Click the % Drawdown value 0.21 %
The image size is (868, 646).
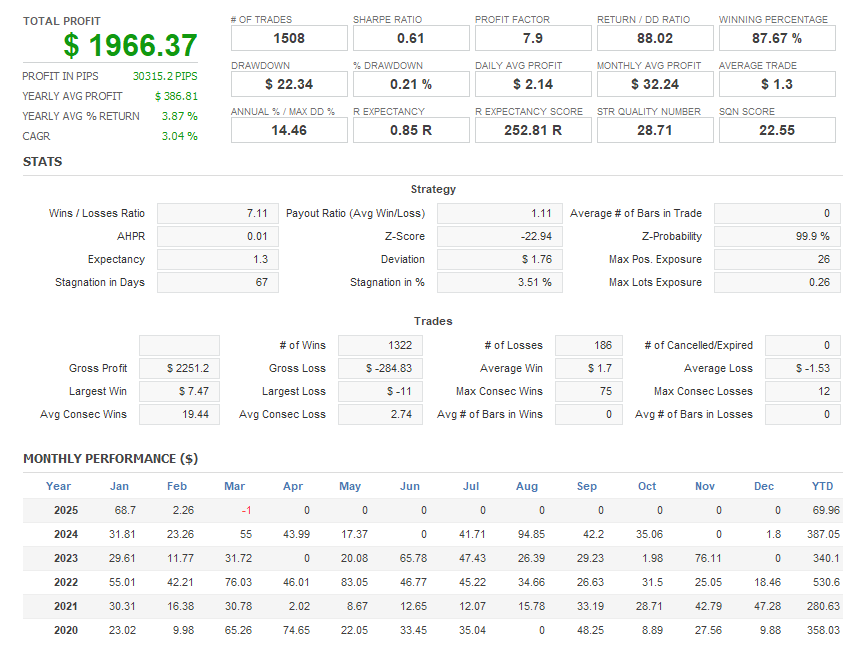click(411, 84)
